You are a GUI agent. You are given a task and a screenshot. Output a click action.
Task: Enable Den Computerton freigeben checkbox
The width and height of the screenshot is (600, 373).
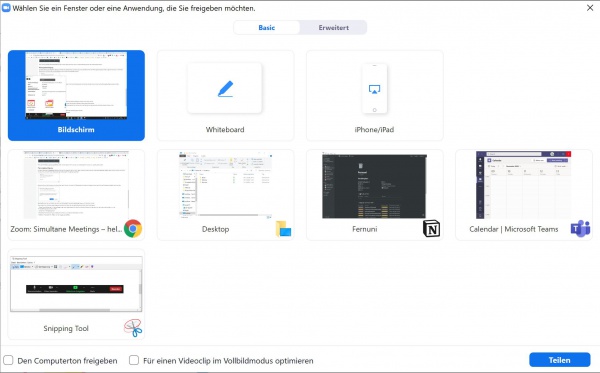[8, 360]
